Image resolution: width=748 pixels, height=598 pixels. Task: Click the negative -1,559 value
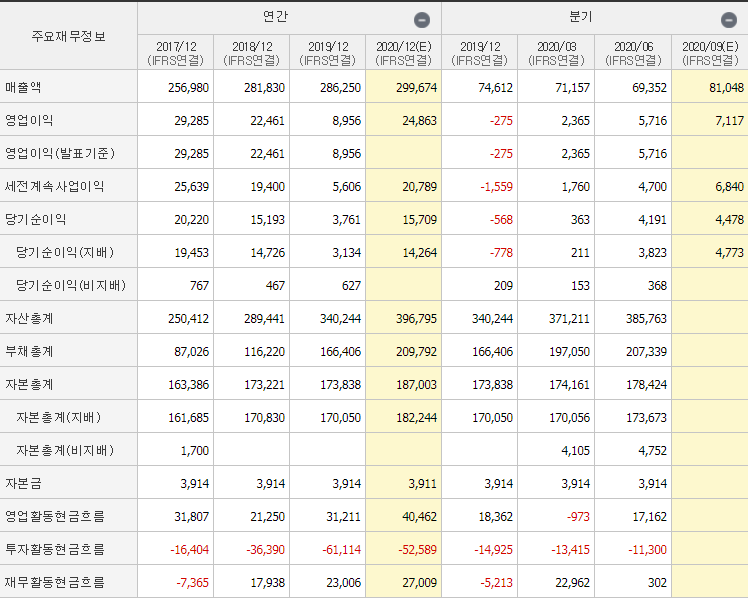pyautogui.click(x=496, y=186)
